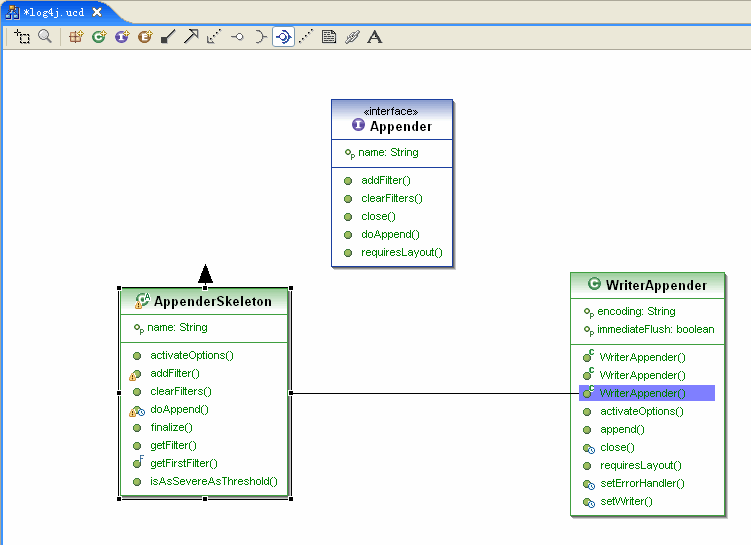
Task: Select the new class tool (green C)
Action: tap(99, 37)
